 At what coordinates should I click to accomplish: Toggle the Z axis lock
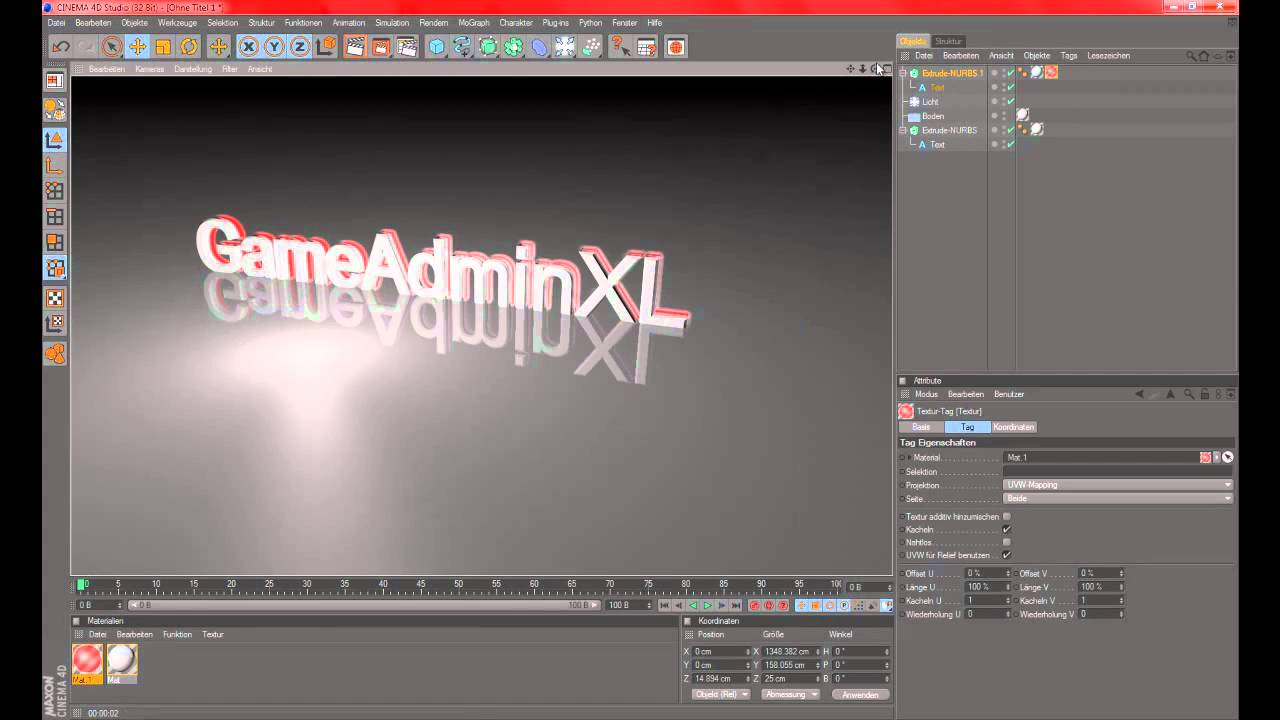click(x=300, y=47)
